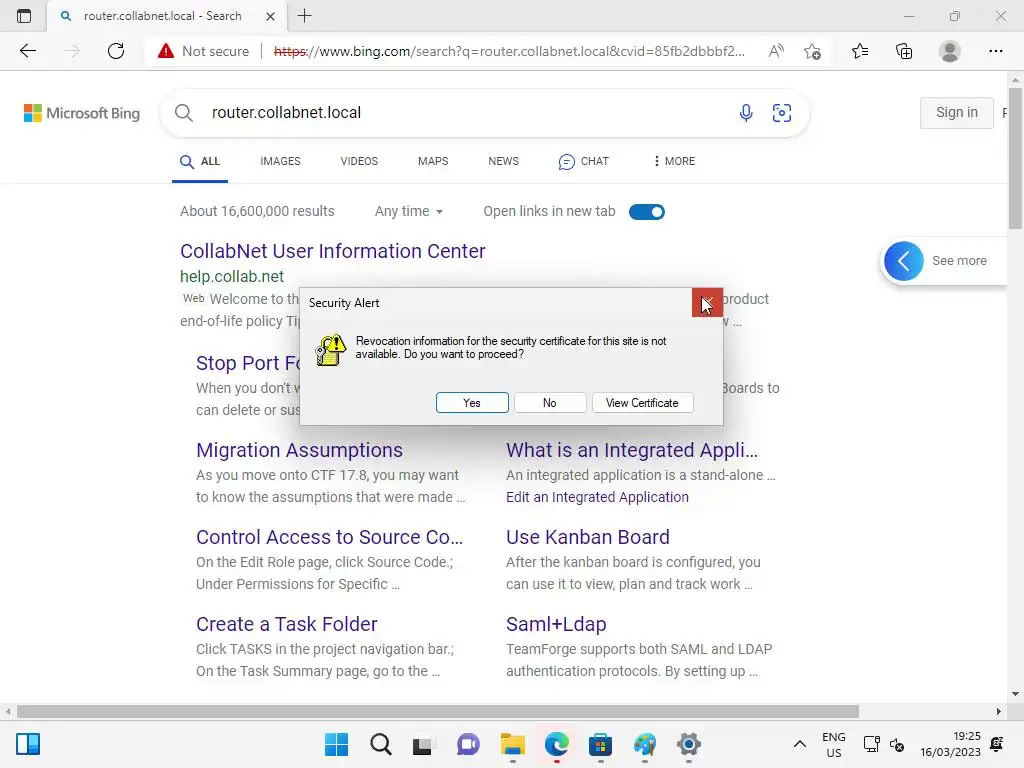
Task: Open Control Access to Source Code link
Action: (329, 537)
